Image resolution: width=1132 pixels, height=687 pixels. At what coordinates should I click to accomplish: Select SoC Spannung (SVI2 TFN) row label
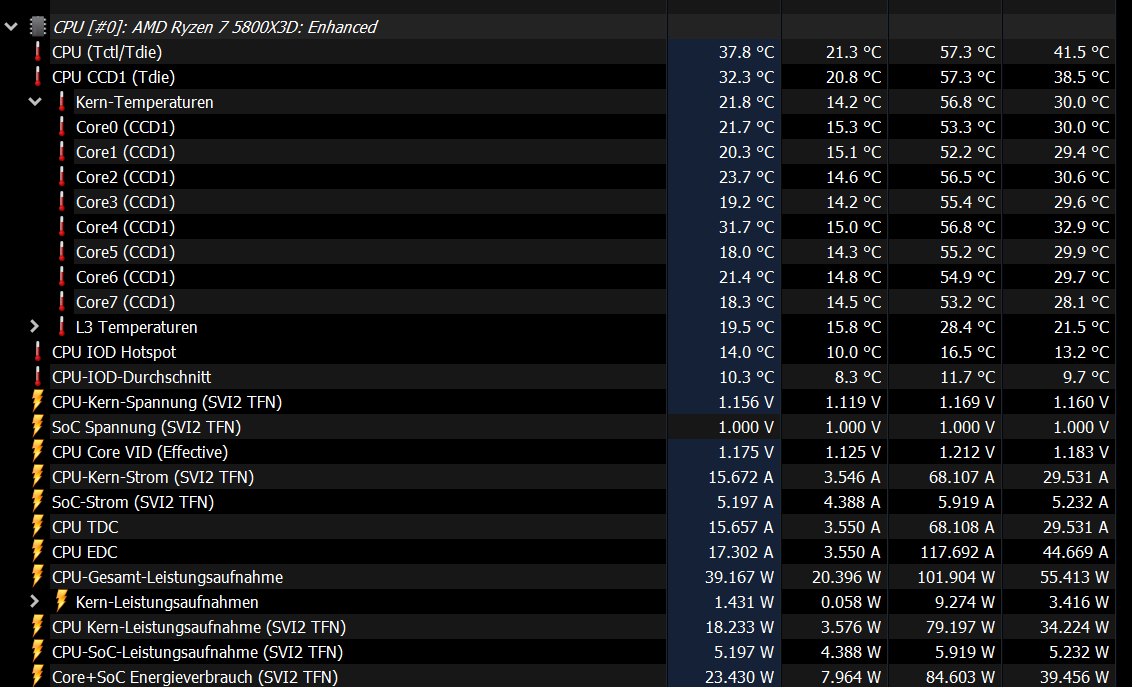[147, 427]
